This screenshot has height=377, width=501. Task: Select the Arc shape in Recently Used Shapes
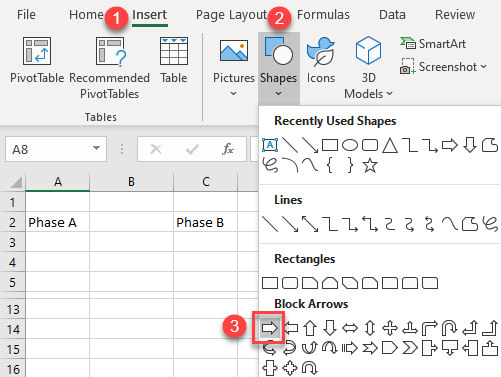(290, 165)
